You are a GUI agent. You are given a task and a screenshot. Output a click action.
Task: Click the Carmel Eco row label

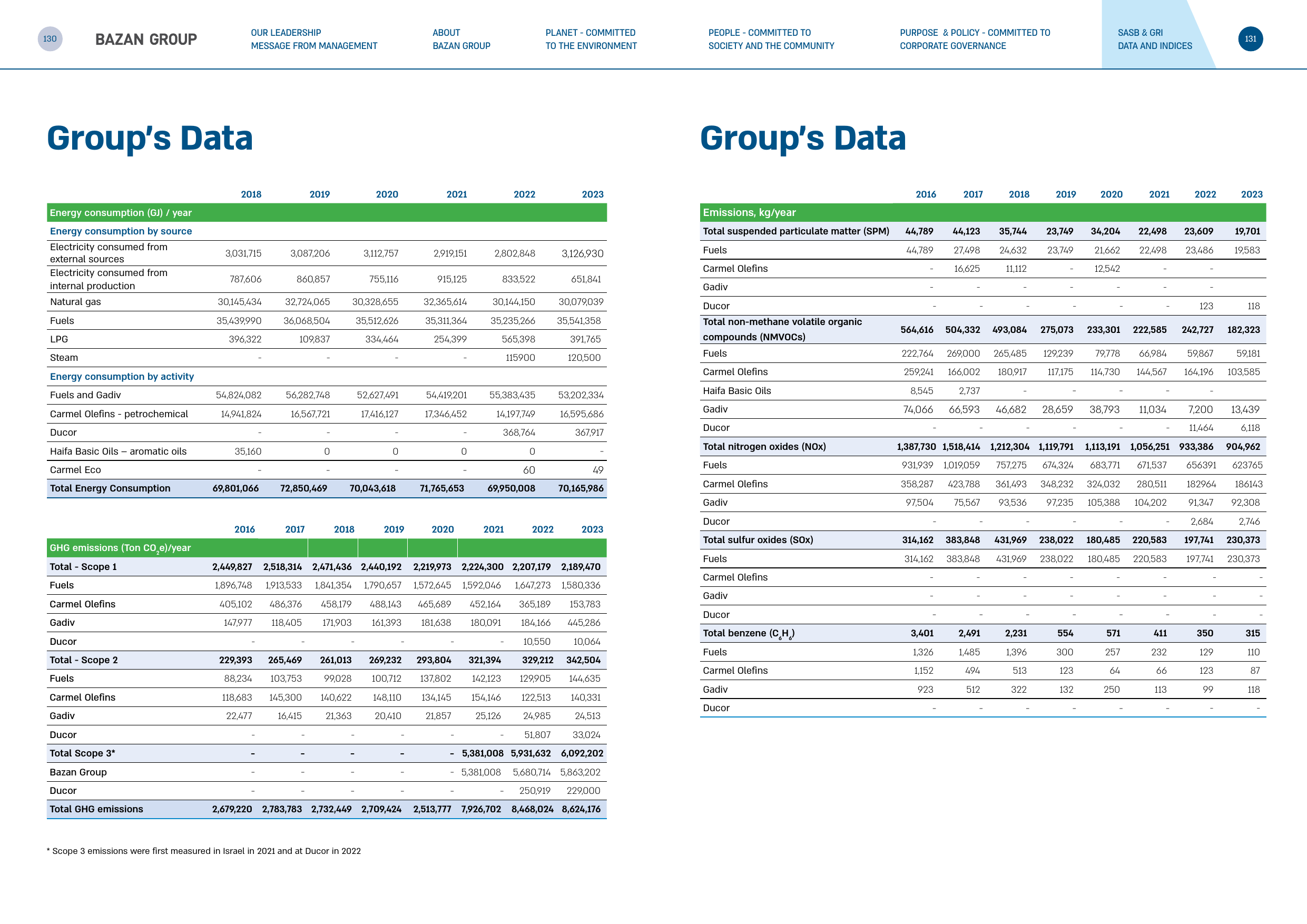click(75, 470)
